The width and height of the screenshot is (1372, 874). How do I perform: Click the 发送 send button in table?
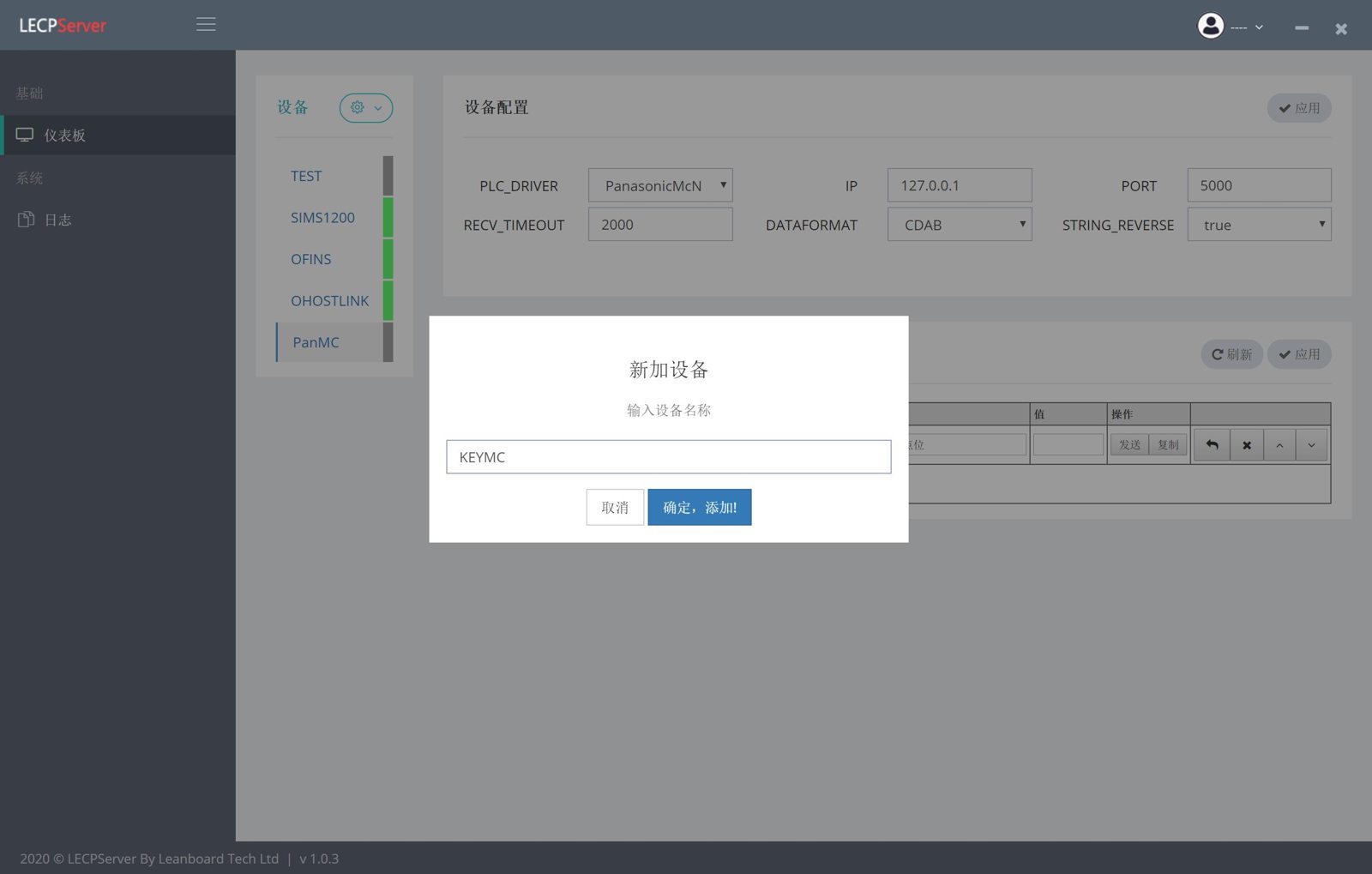coord(1130,444)
